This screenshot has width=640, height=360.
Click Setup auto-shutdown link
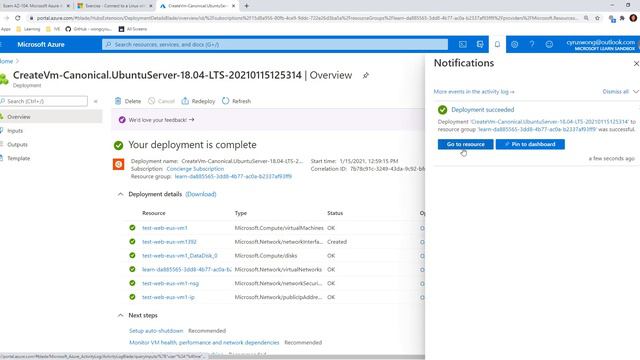point(156,331)
